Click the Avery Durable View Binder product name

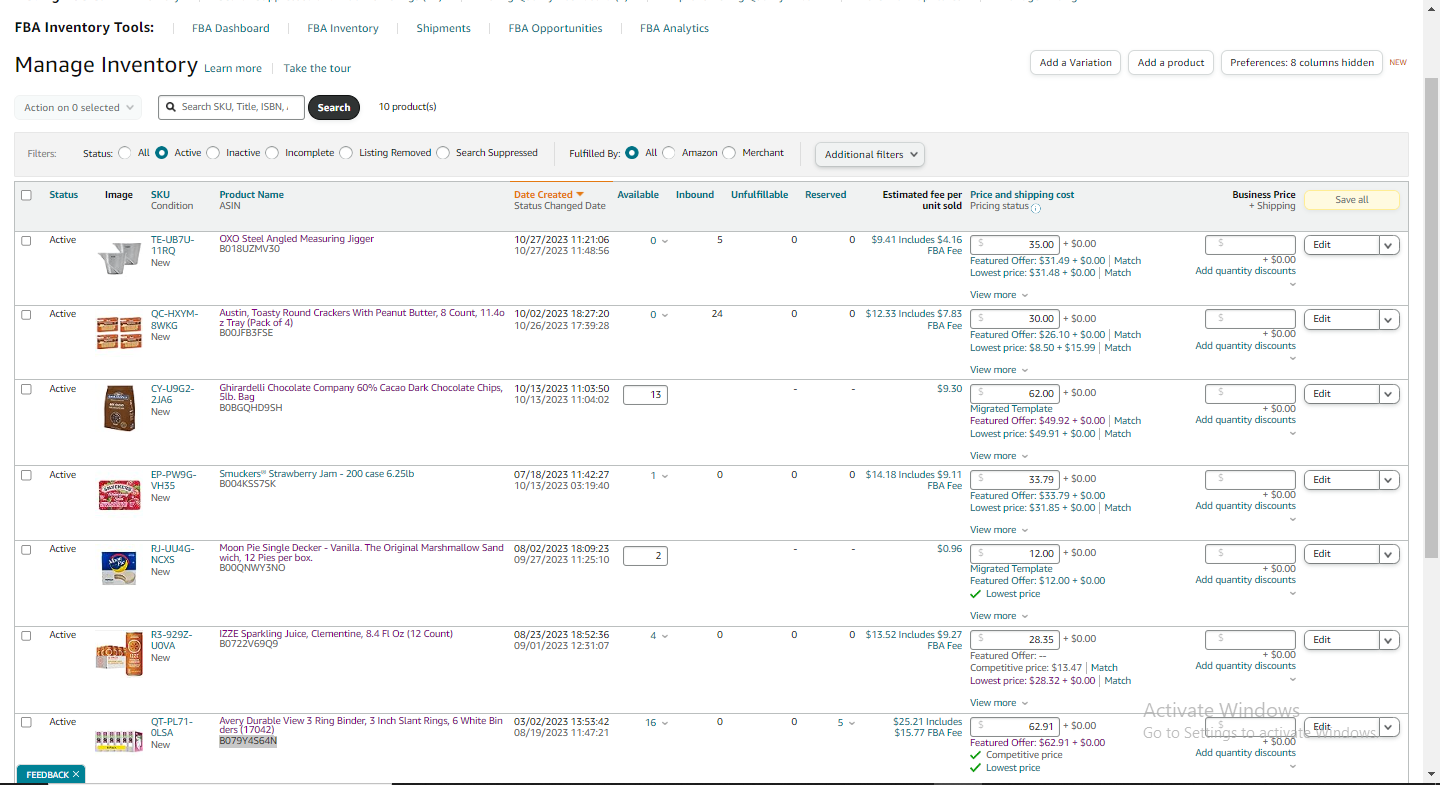coord(361,726)
